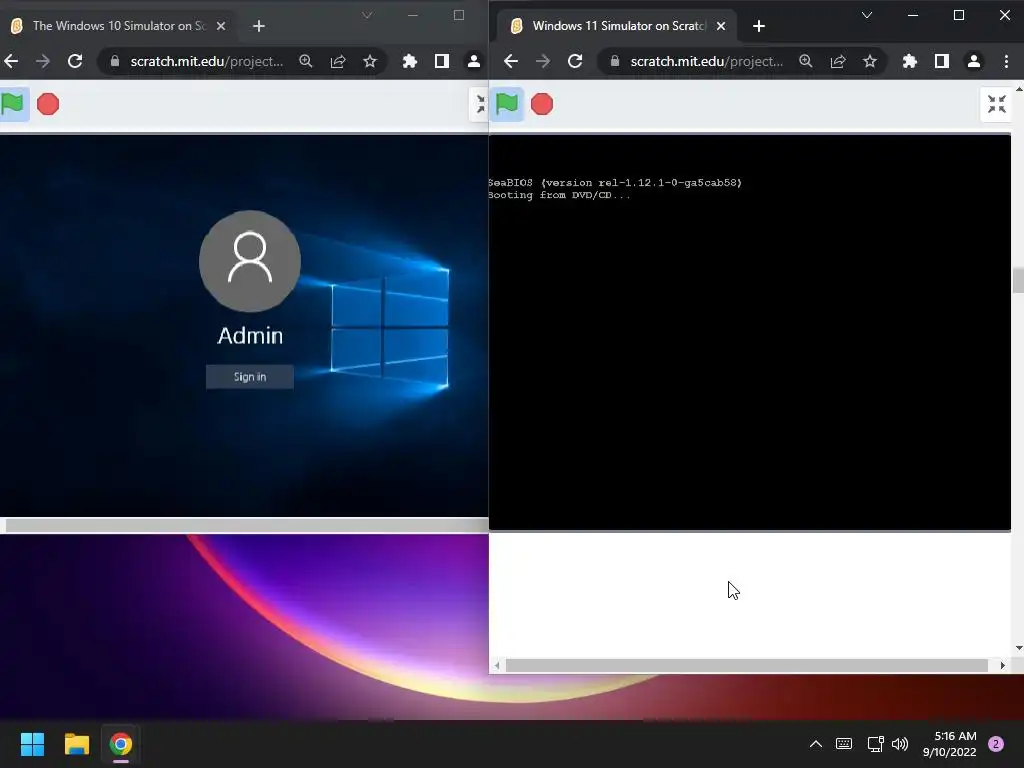
Task: Click horizontal scrollbar in right browser window
Action: [746, 665]
